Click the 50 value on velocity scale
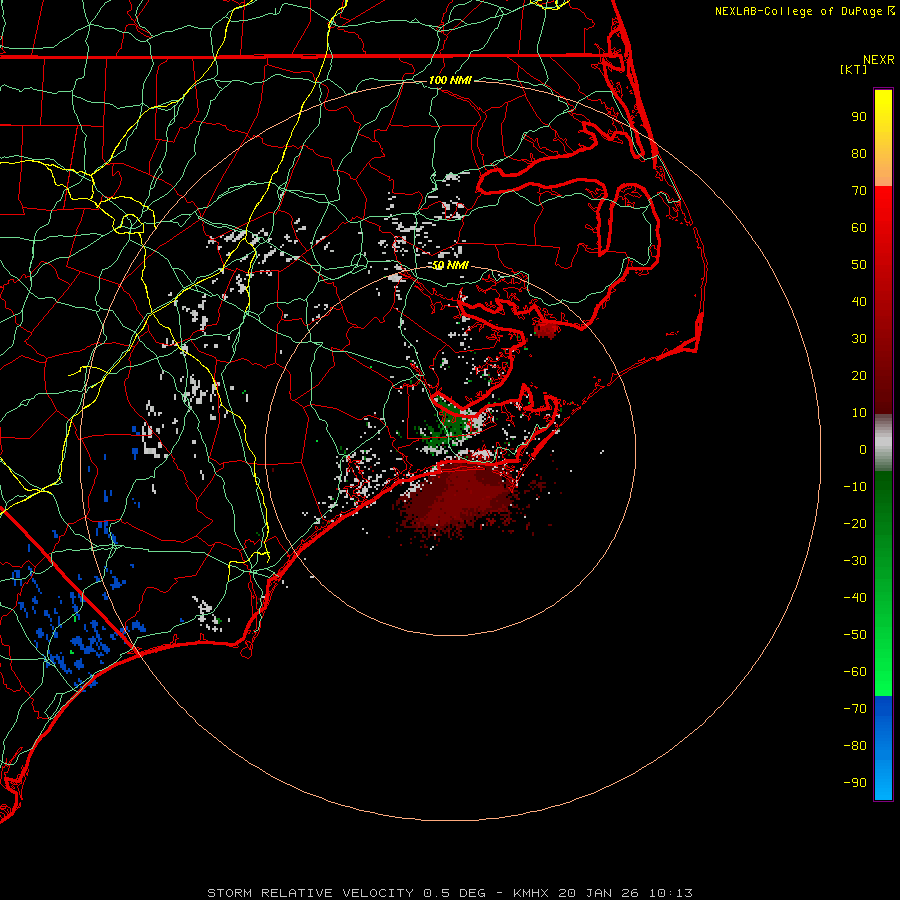 tap(859, 265)
